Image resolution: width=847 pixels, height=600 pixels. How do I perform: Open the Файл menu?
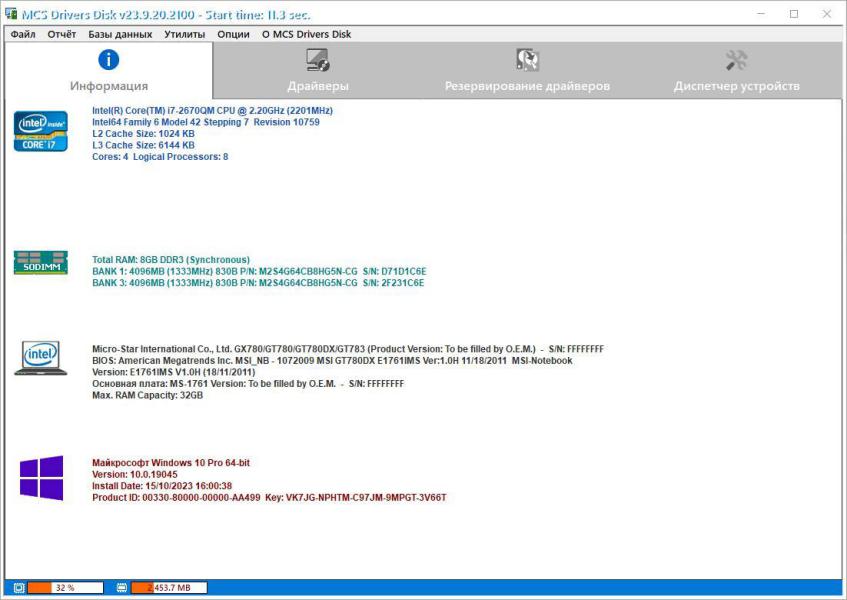coord(23,35)
